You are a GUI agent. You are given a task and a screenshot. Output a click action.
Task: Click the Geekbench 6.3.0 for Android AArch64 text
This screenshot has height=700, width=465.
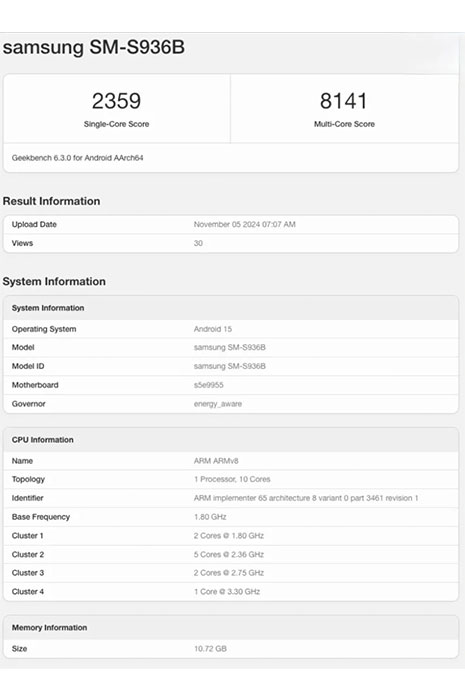point(78,158)
